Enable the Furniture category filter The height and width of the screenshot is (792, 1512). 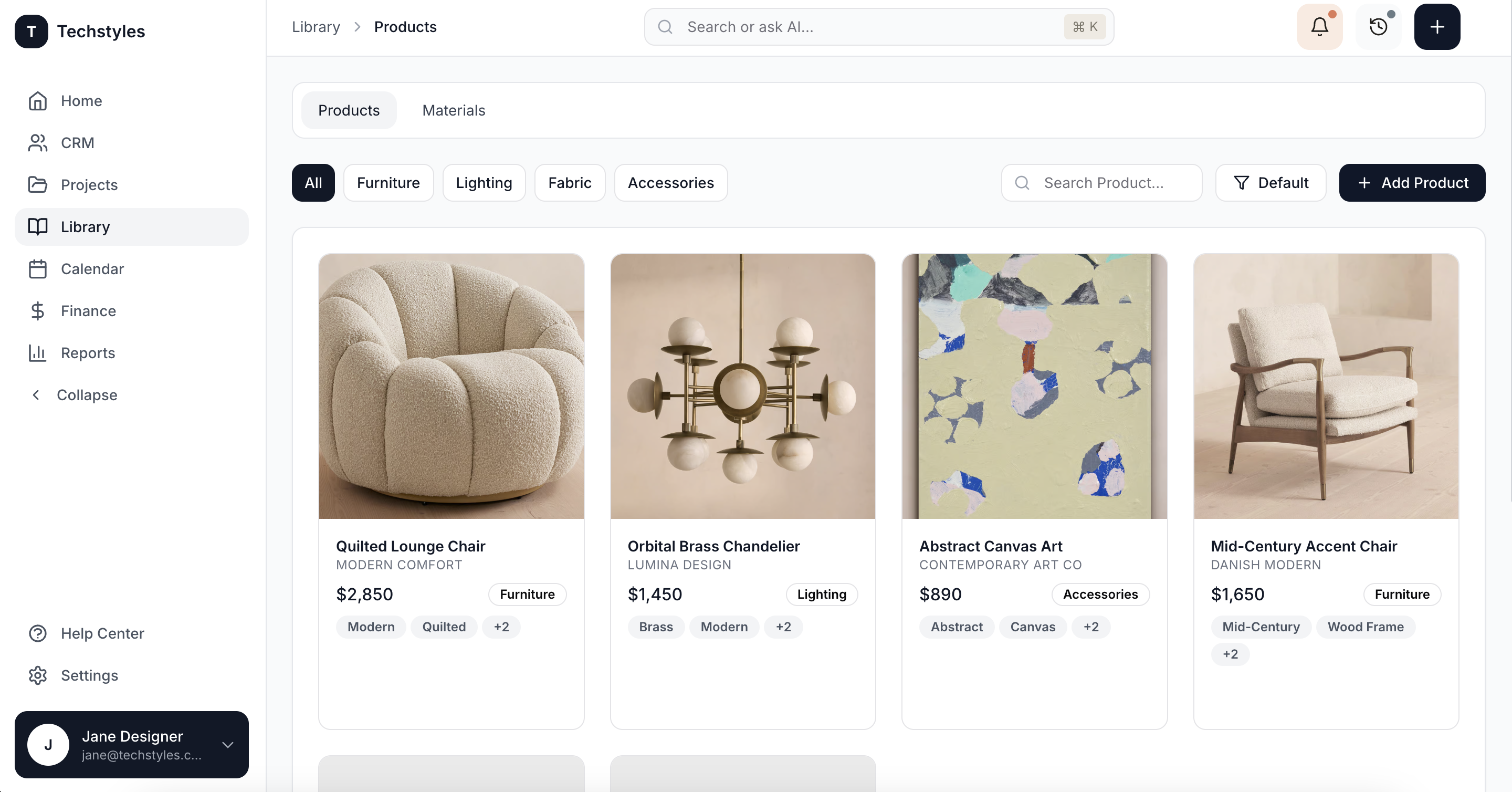pos(388,183)
